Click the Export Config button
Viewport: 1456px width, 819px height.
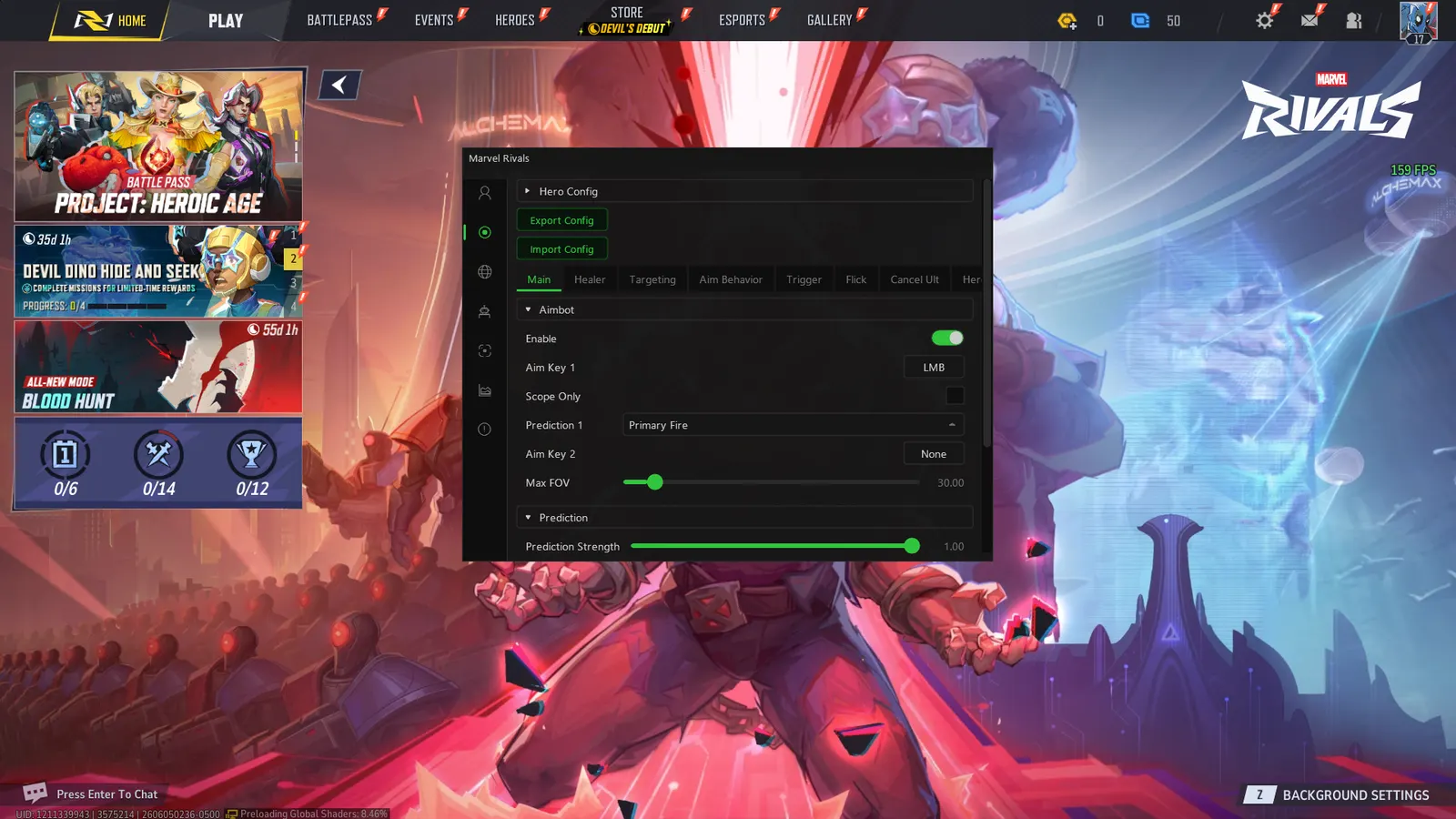point(561,220)
